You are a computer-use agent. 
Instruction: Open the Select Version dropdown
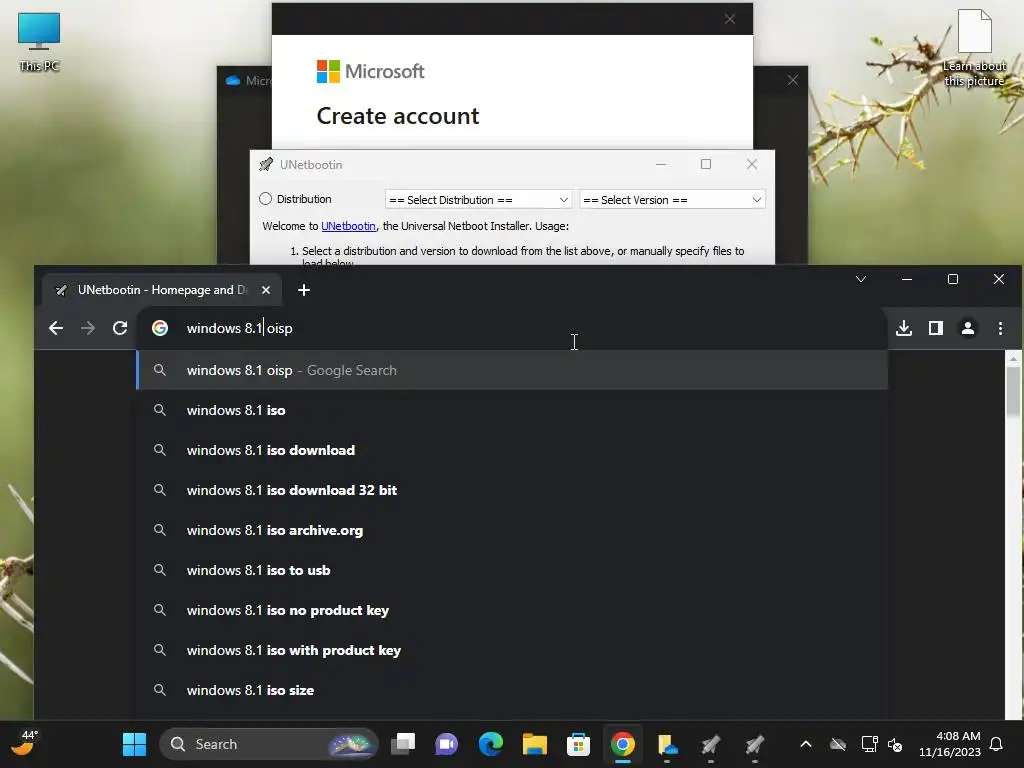click(672, 200)
